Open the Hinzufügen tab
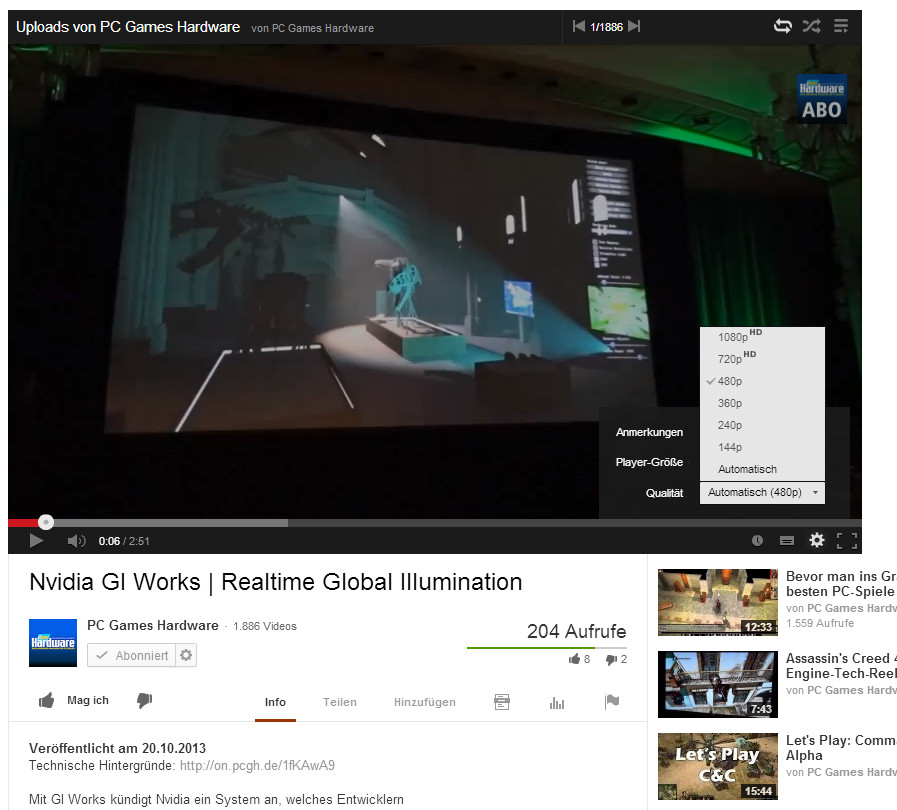The image size is (897, 810). (425, 702)
